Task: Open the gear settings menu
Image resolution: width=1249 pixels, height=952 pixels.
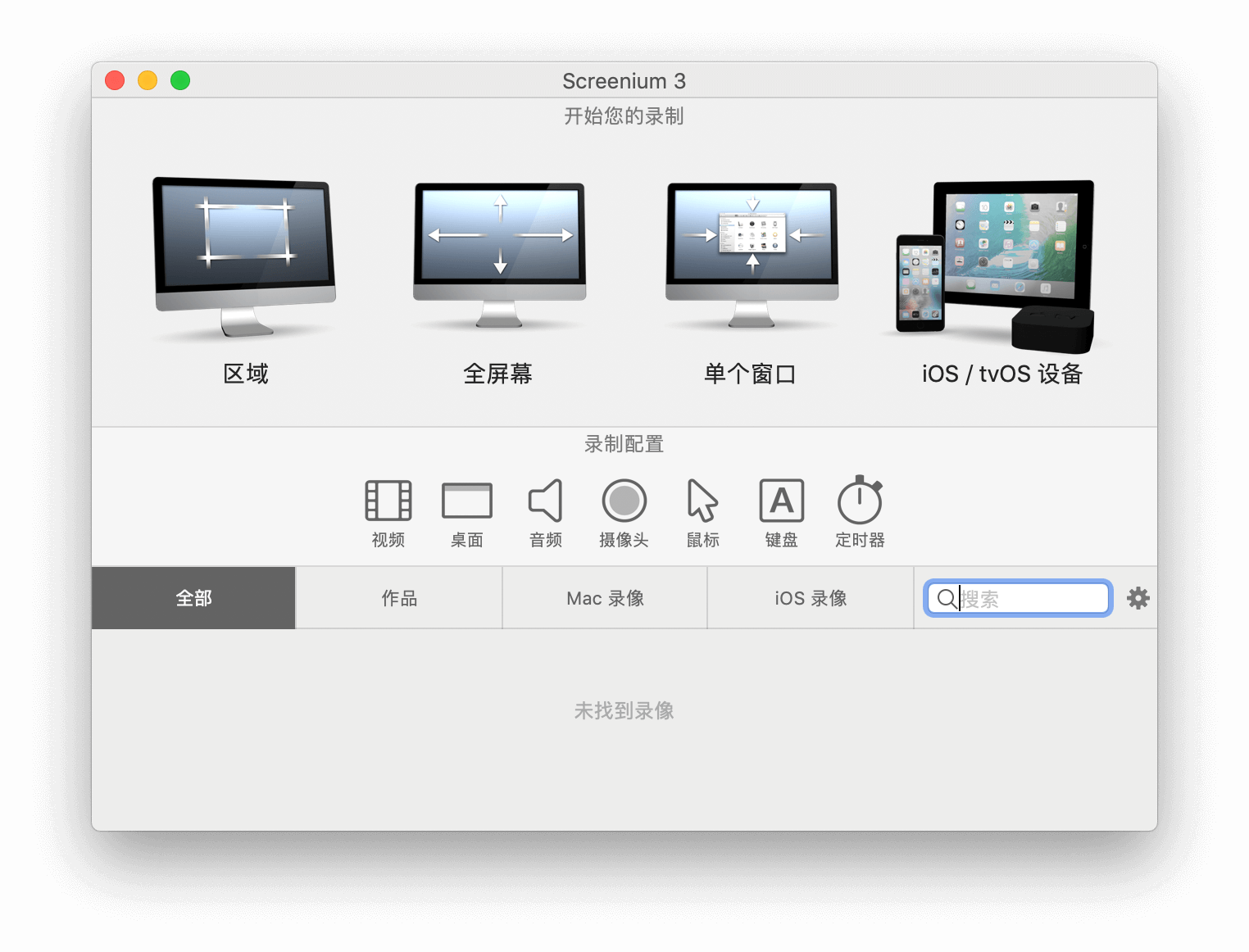Action: 1138,598
